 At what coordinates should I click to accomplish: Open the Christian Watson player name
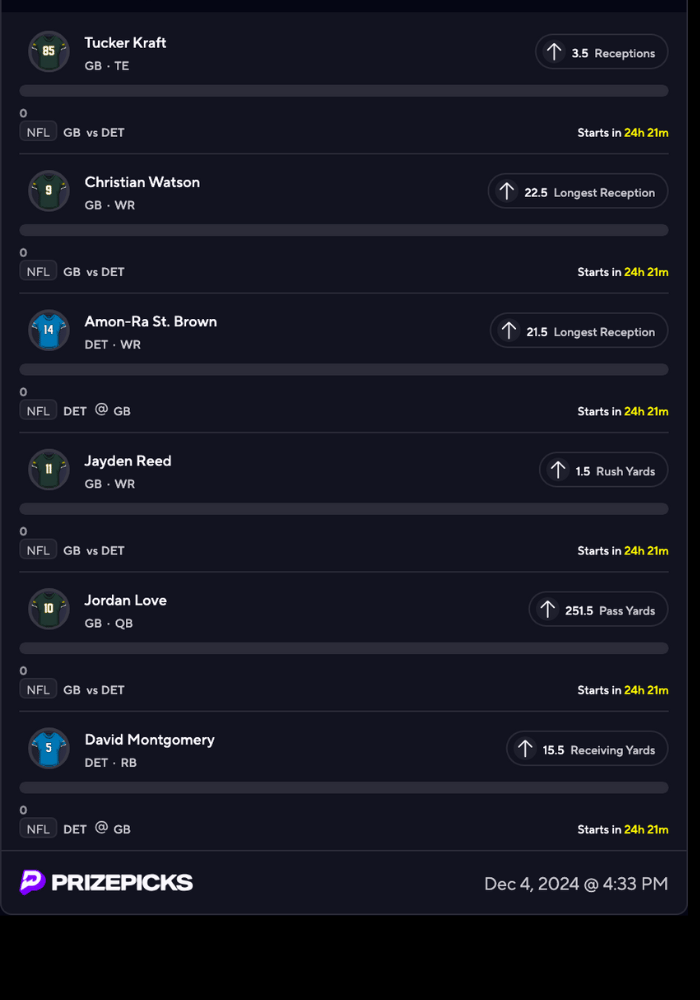pyautogui.click(x=142, y=182)
